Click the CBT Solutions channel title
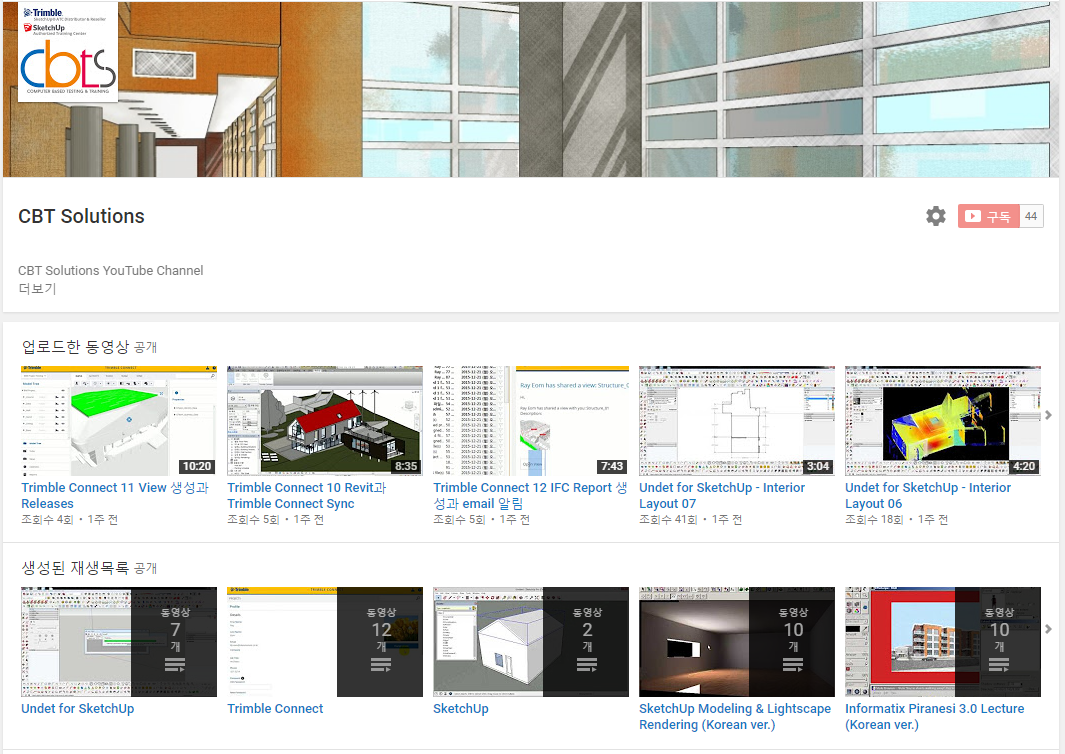 82,216
